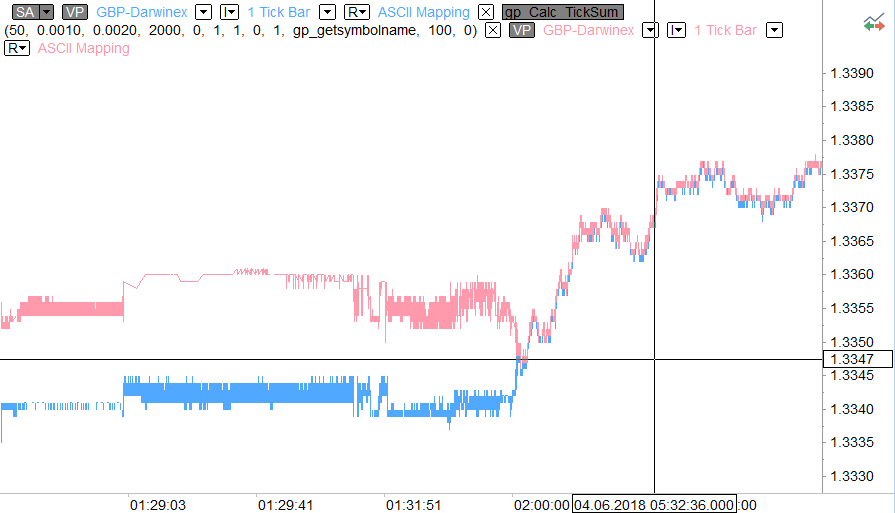
Task: Click the SA label button
Action: 26,12
